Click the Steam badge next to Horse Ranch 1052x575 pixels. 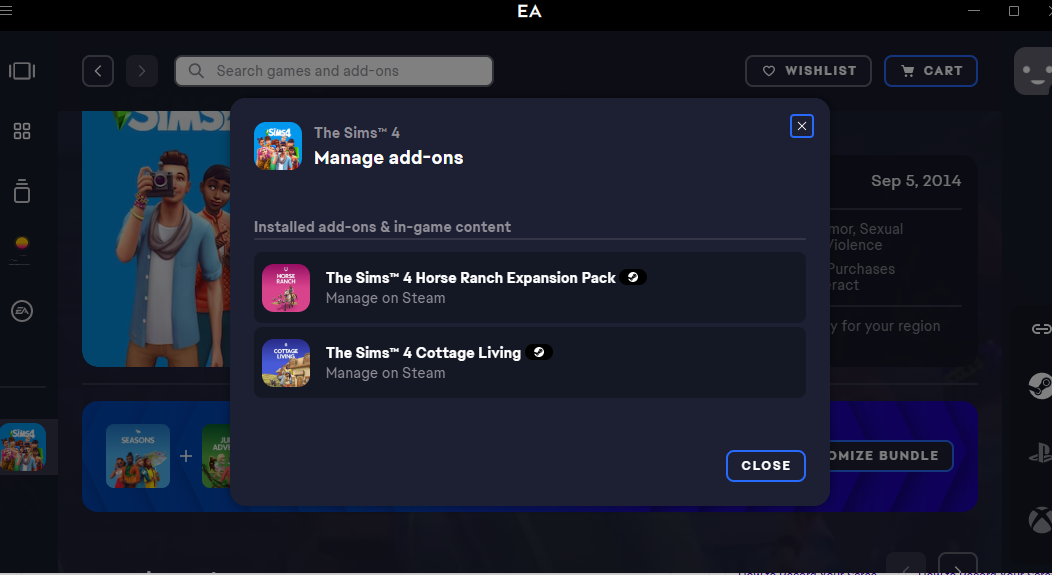click(633, 277)
